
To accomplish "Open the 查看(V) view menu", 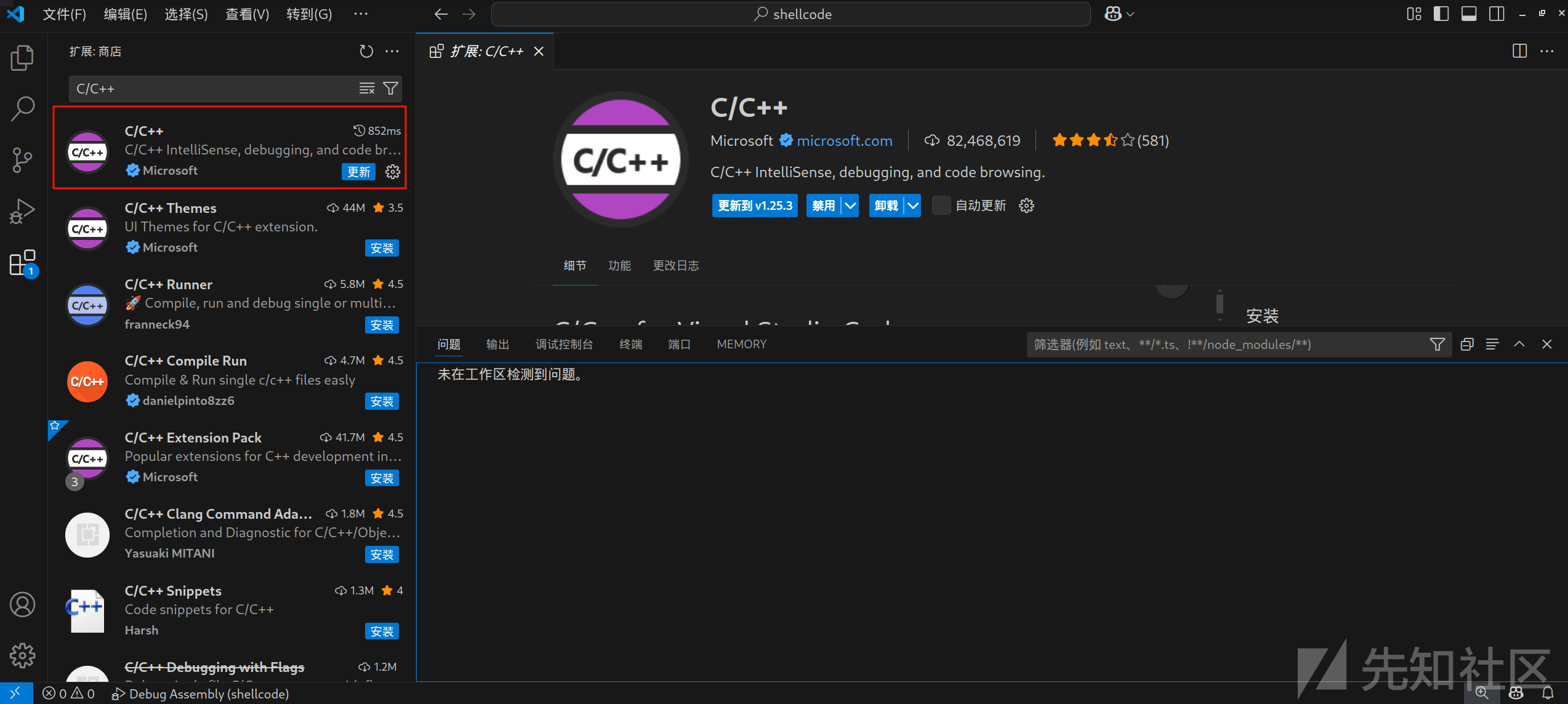I will (247, 14).
